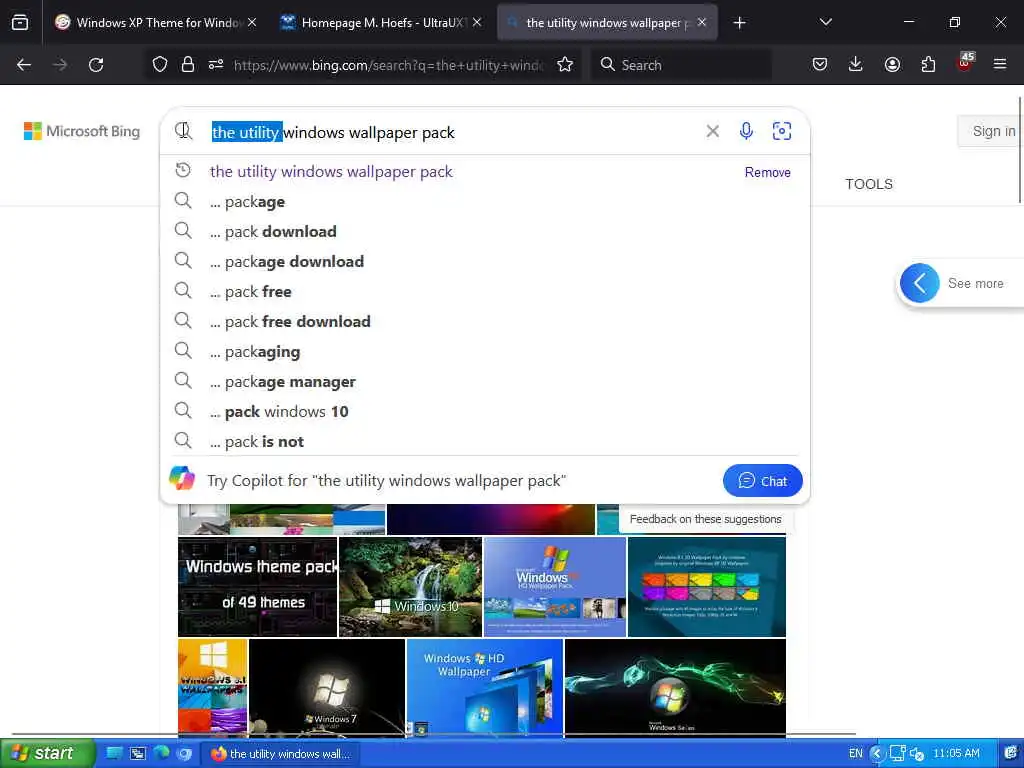Click the EN language indicator in taskbar
Image resolution: width=1024 pixels, height=768 pixels.
click(856, 754)
